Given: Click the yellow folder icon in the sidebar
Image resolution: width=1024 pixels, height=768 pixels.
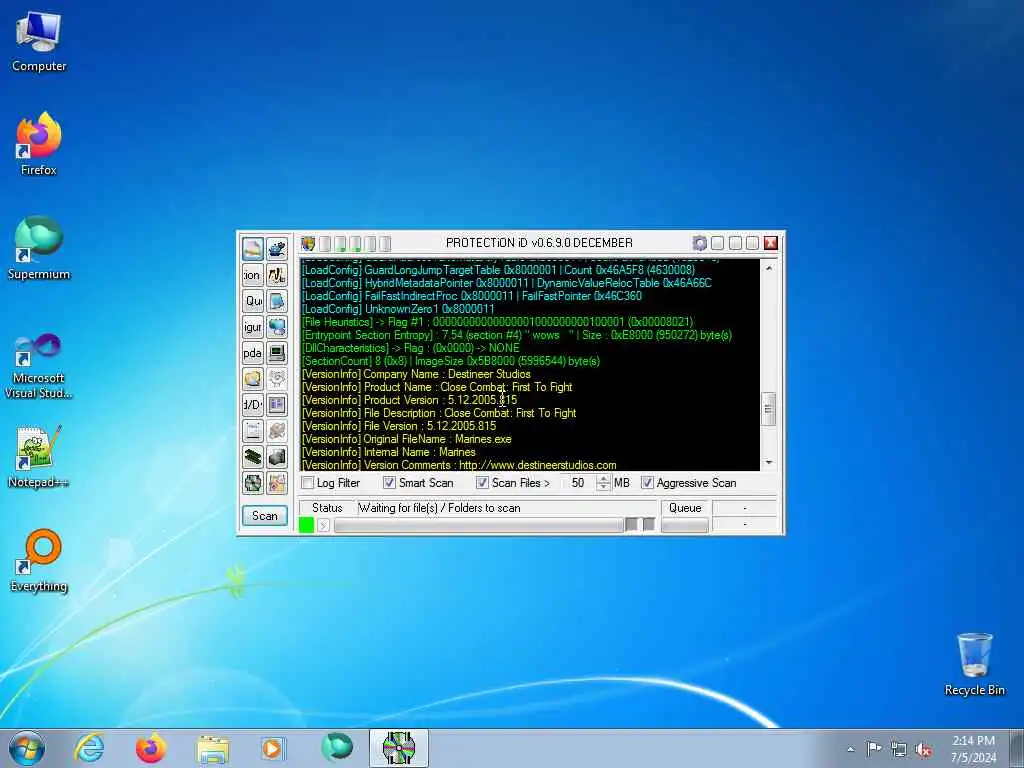Looking at the screenshot, I should [253, 379].
